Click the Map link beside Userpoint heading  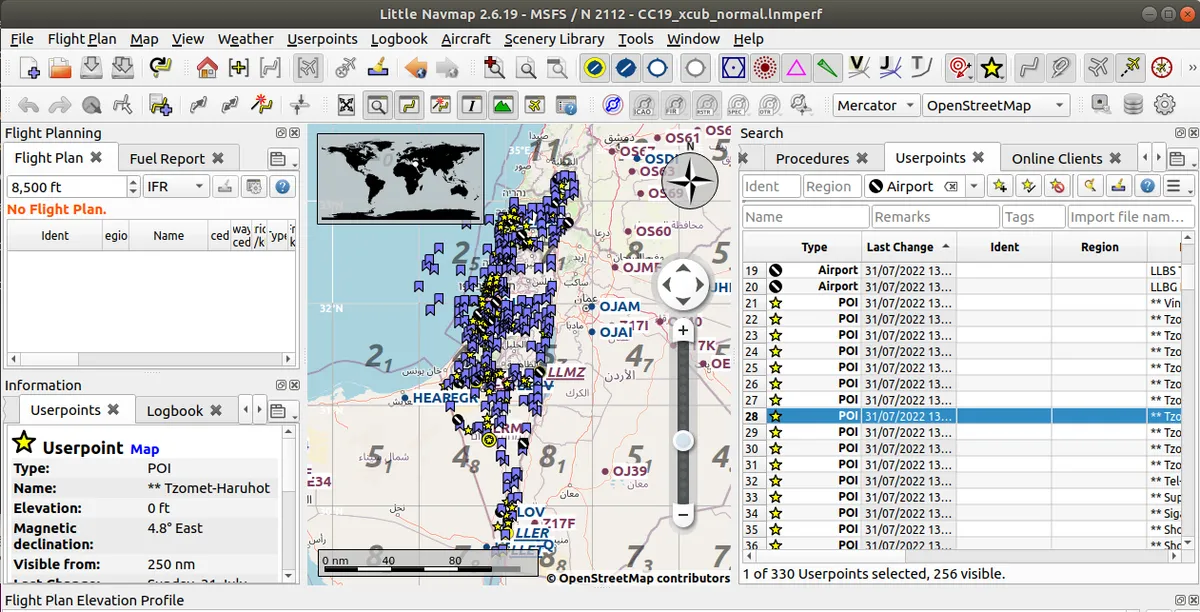click(x=145, y=449)
